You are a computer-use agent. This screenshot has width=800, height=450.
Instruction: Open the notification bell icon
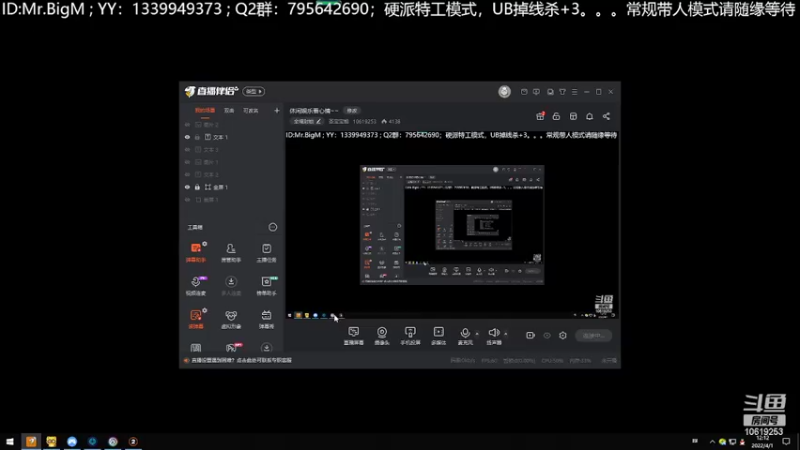pyautogui.click(x=589, y=116)
